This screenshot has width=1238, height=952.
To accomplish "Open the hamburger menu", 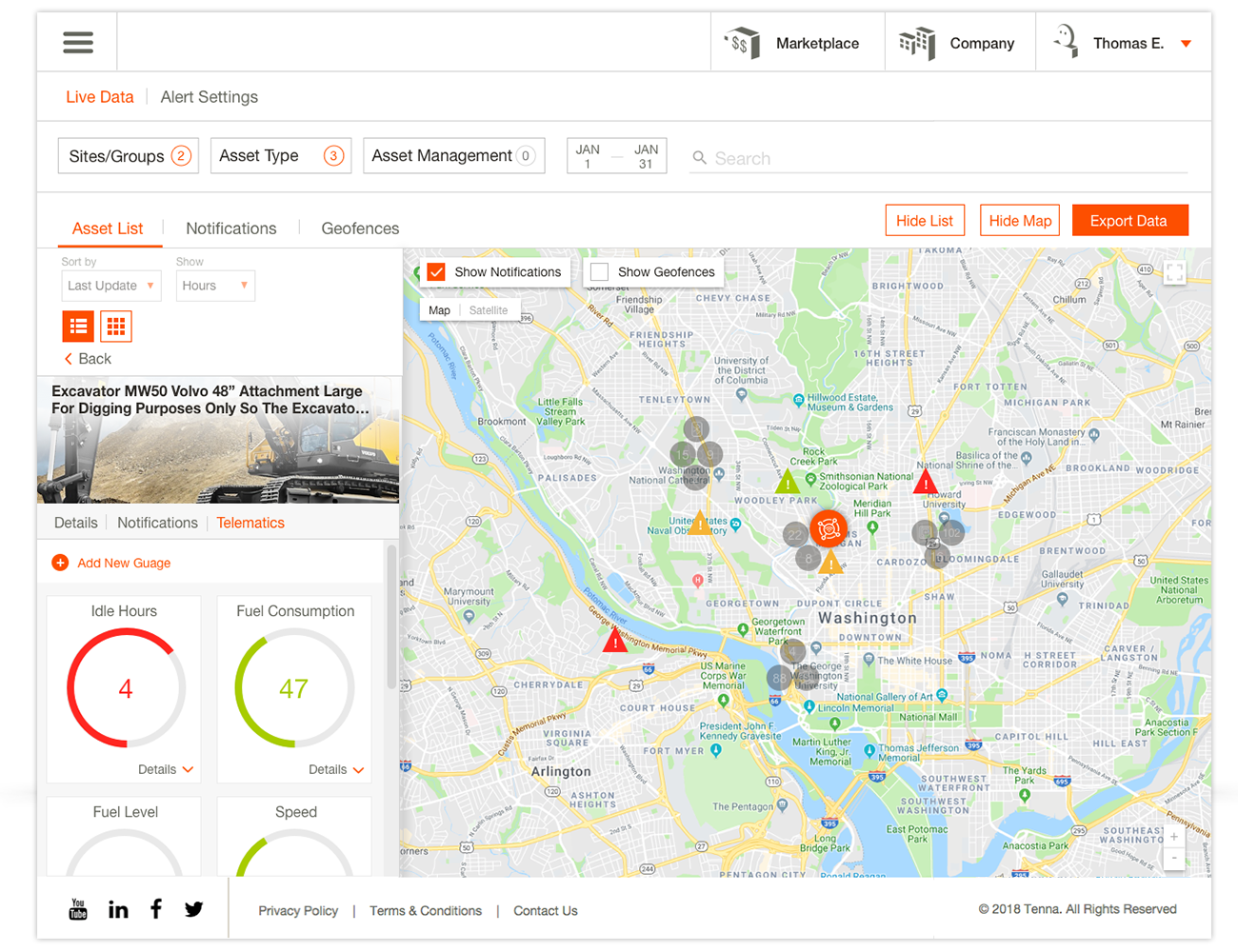I will (x=78, y=43).
